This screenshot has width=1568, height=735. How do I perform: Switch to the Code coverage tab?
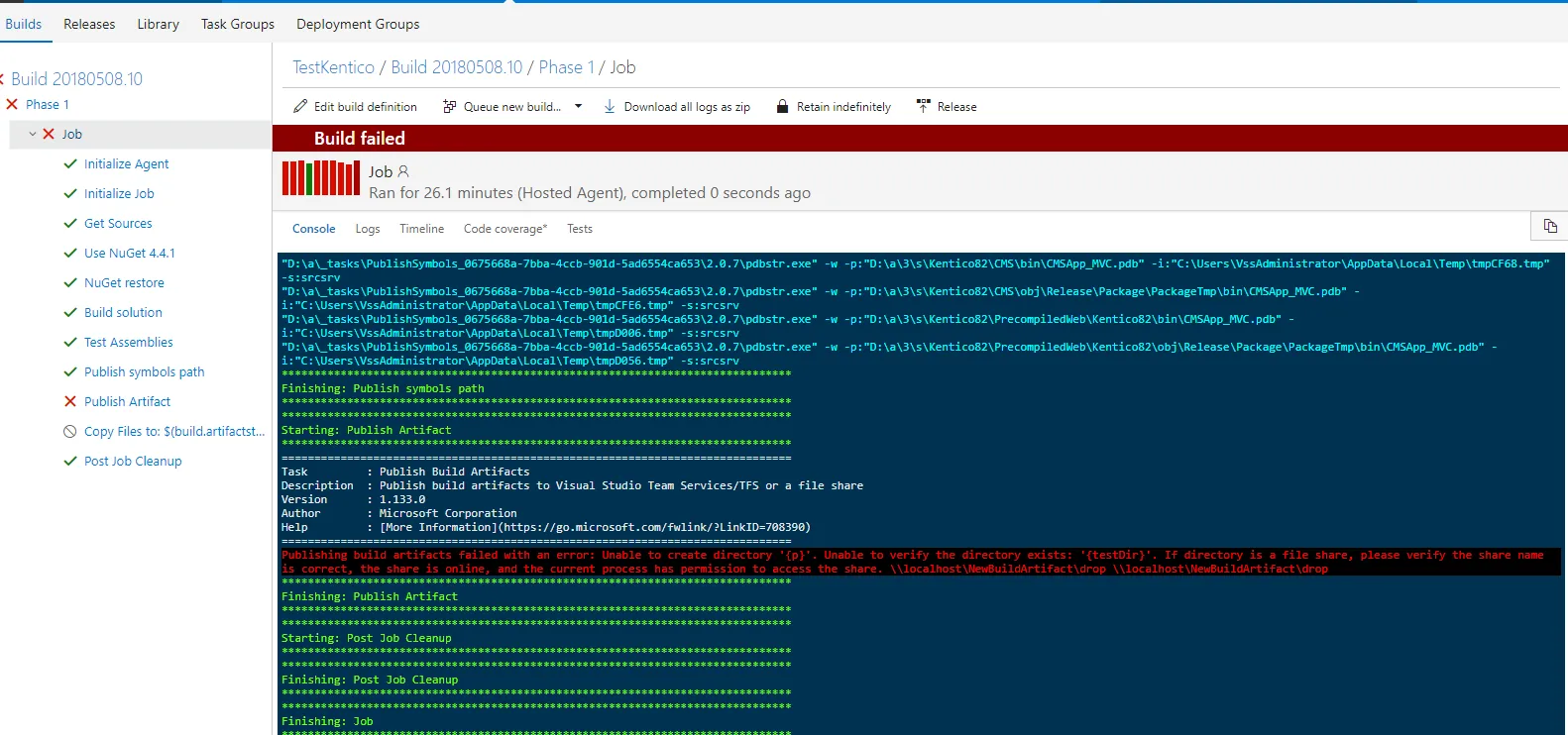(x=505, y=229)
